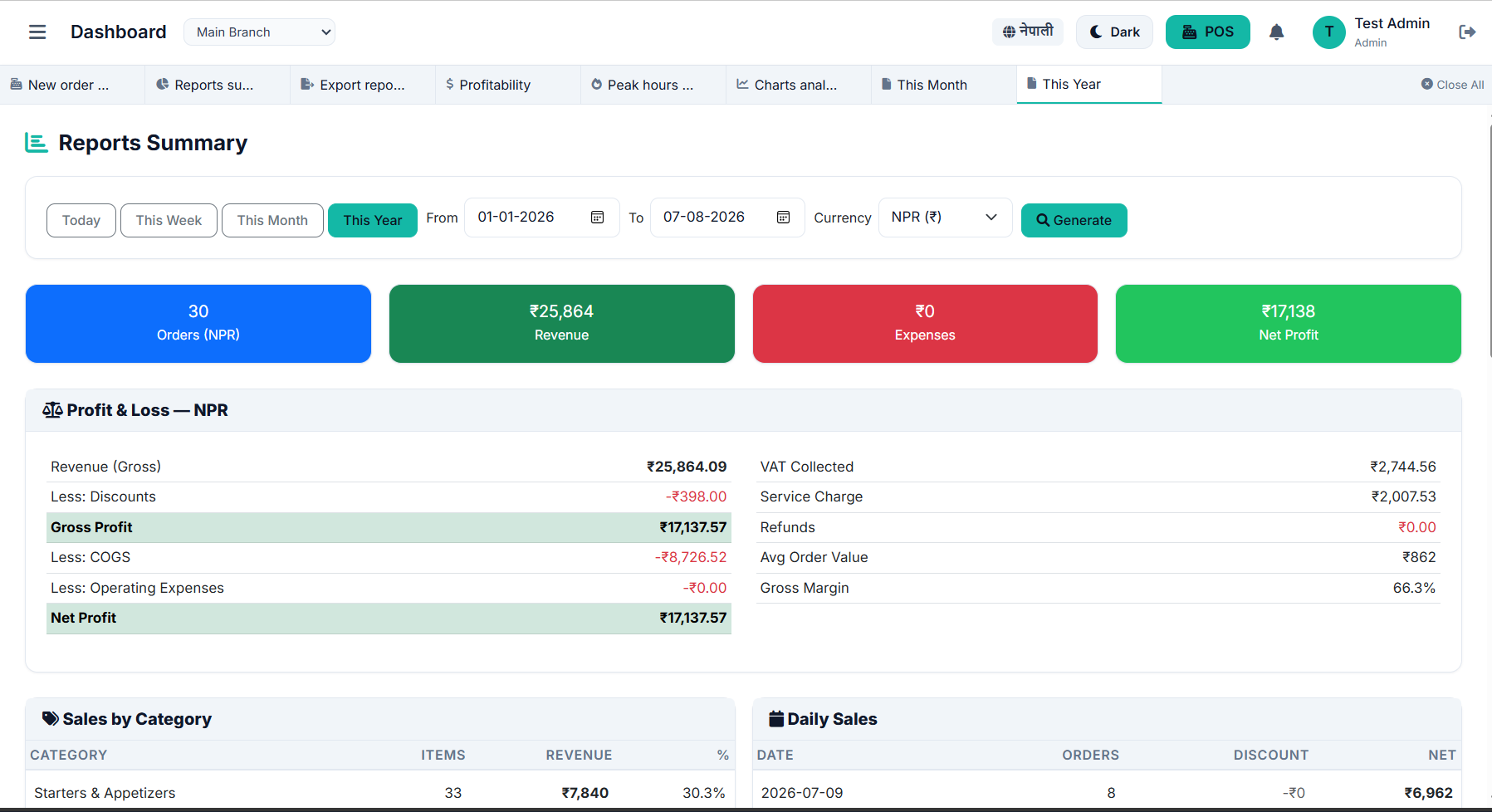Switch to the Export reports tab
Screen dimensions: 1492x812
(x=363, y=85)
